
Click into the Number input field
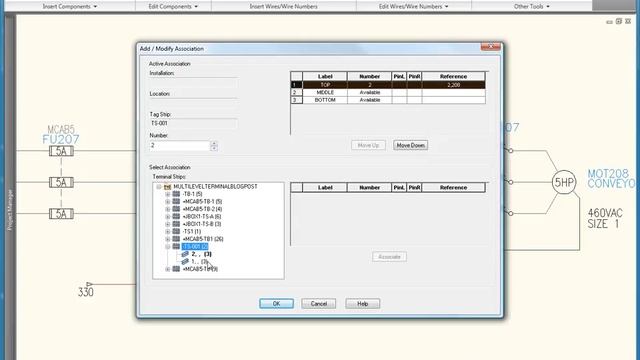(x=180, y=146)
